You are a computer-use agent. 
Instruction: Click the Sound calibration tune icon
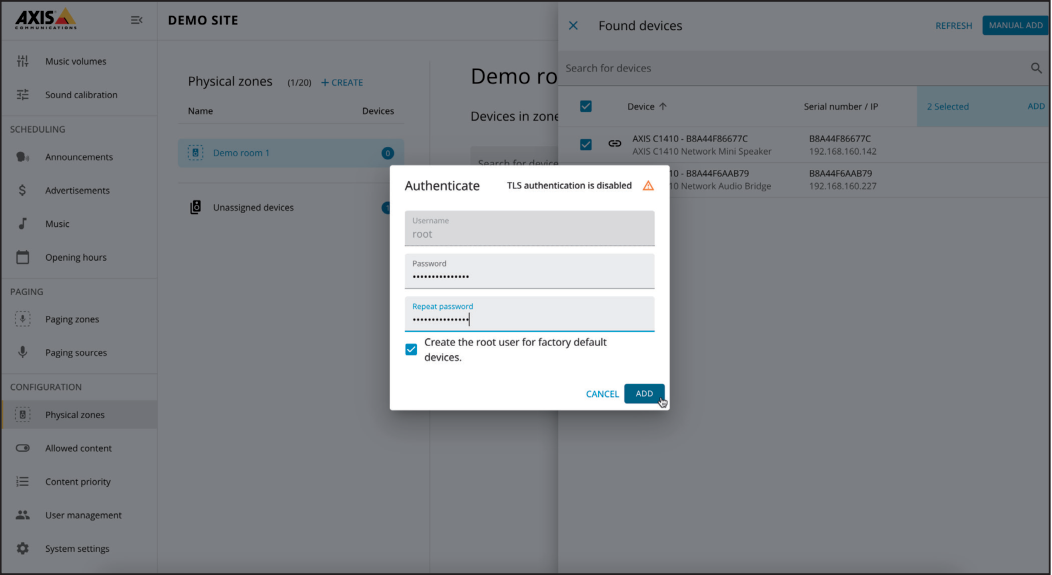(x=23, y=95)
